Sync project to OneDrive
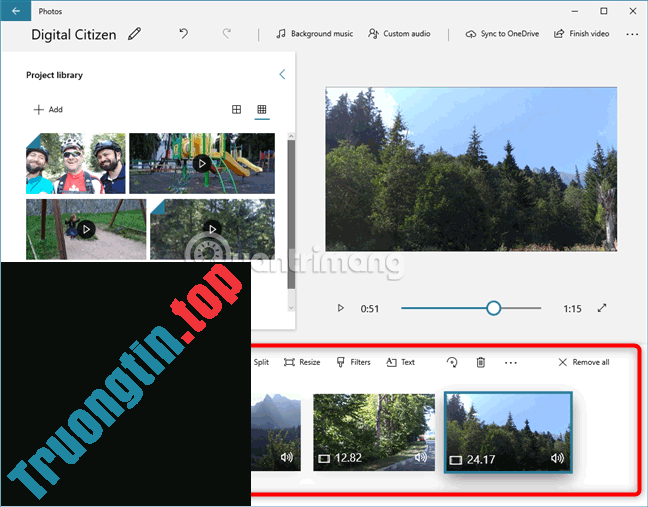 [x=502, y=34]
